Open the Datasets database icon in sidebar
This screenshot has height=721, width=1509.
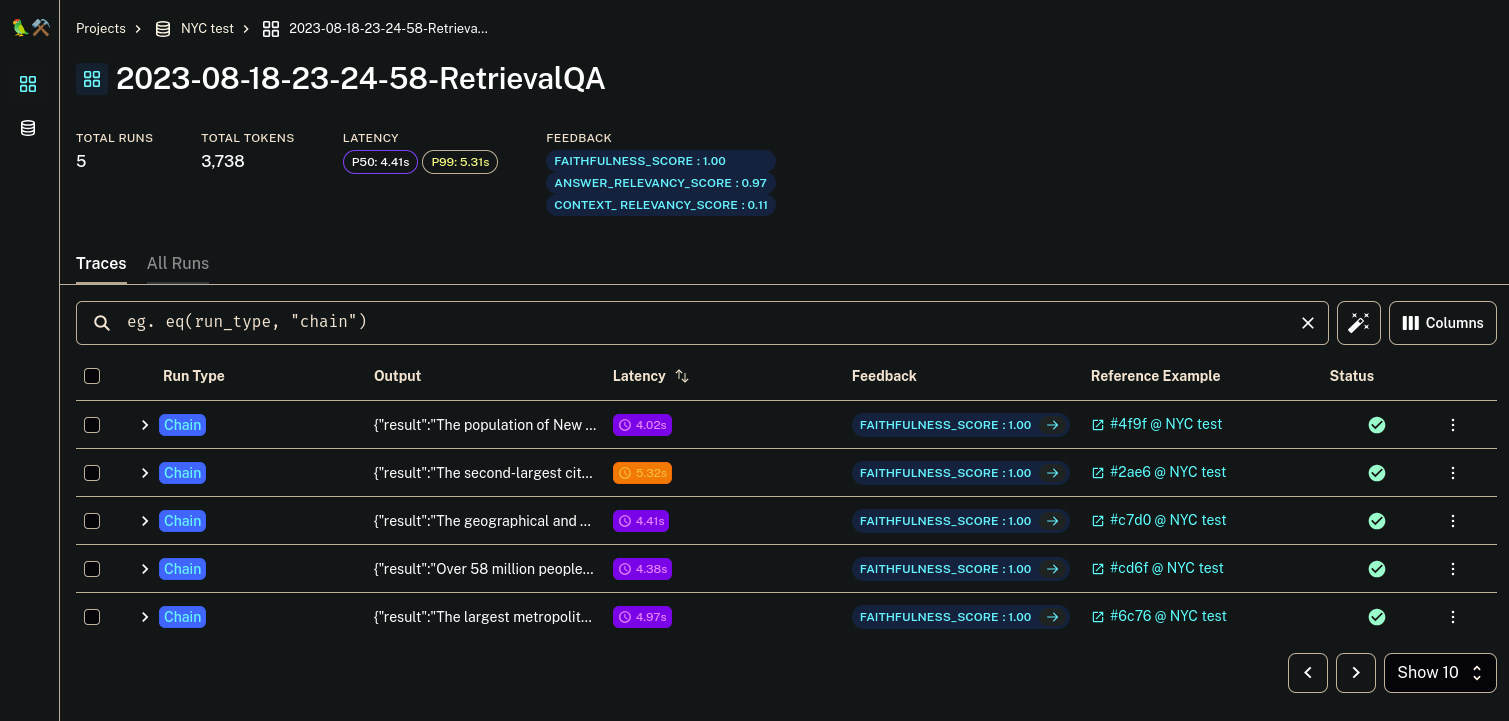[28, 128]
